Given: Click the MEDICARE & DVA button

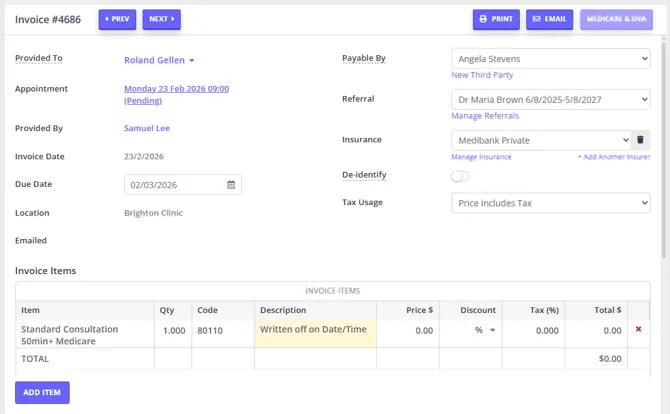Looking at the screenshot, I should (x=616, y=19).
